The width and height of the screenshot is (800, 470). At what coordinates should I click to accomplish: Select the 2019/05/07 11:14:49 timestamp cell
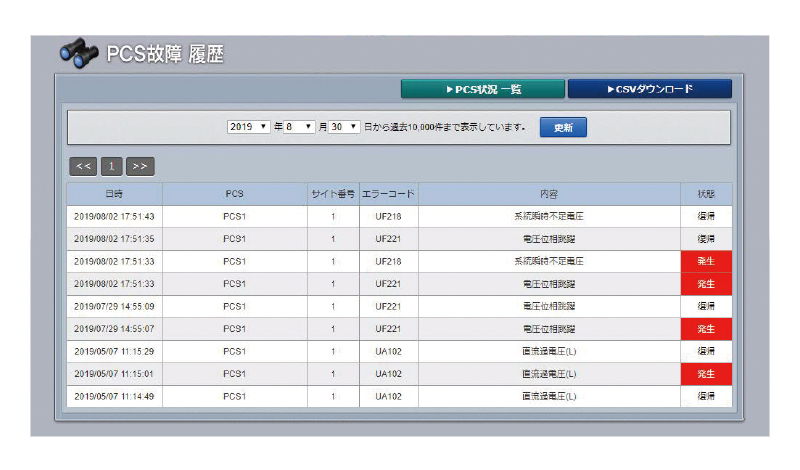[x=114, y=396]
